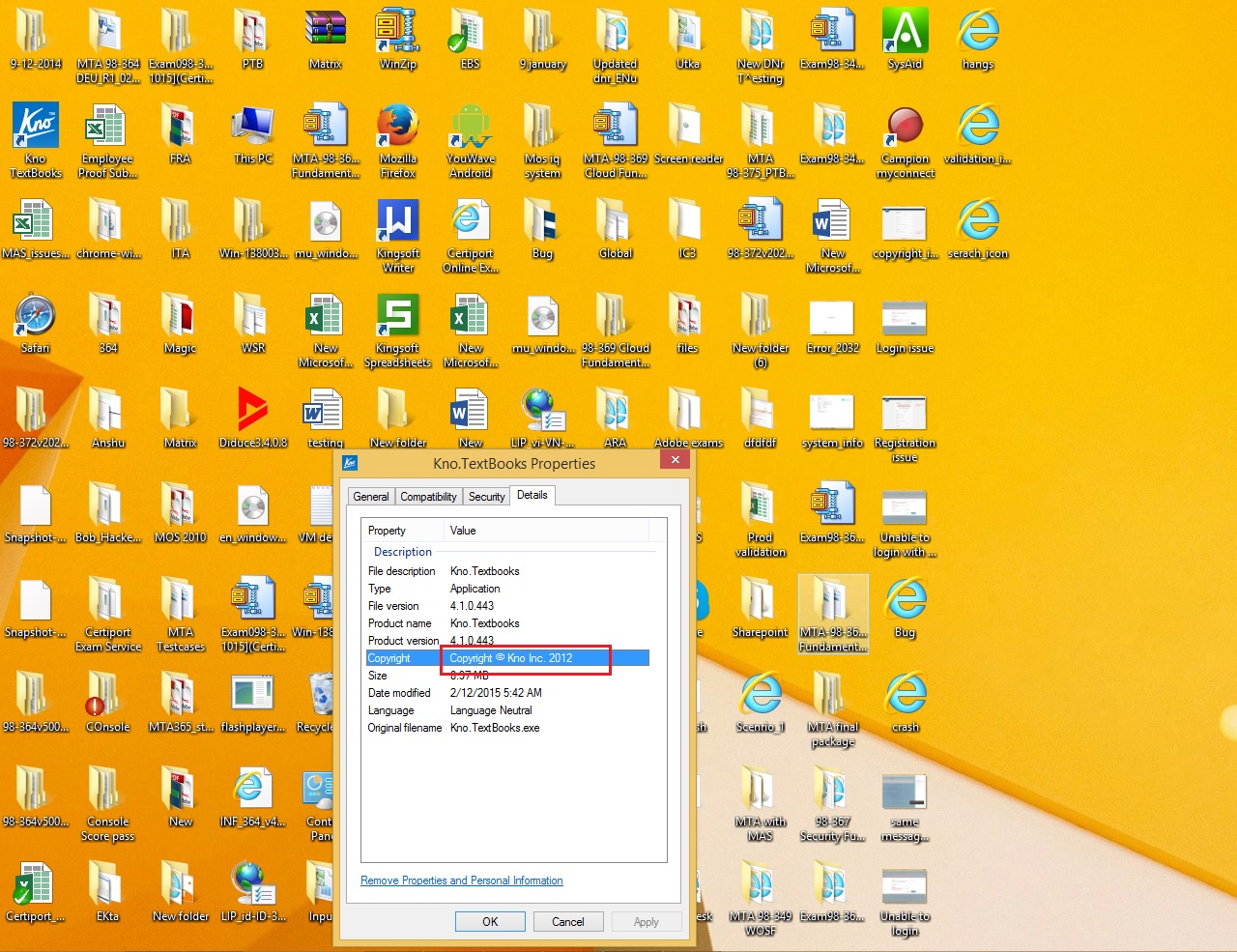This screenshot has height=952, width=1237.
Task: Select the Safari shortcut icon
Action: [36, 324]
